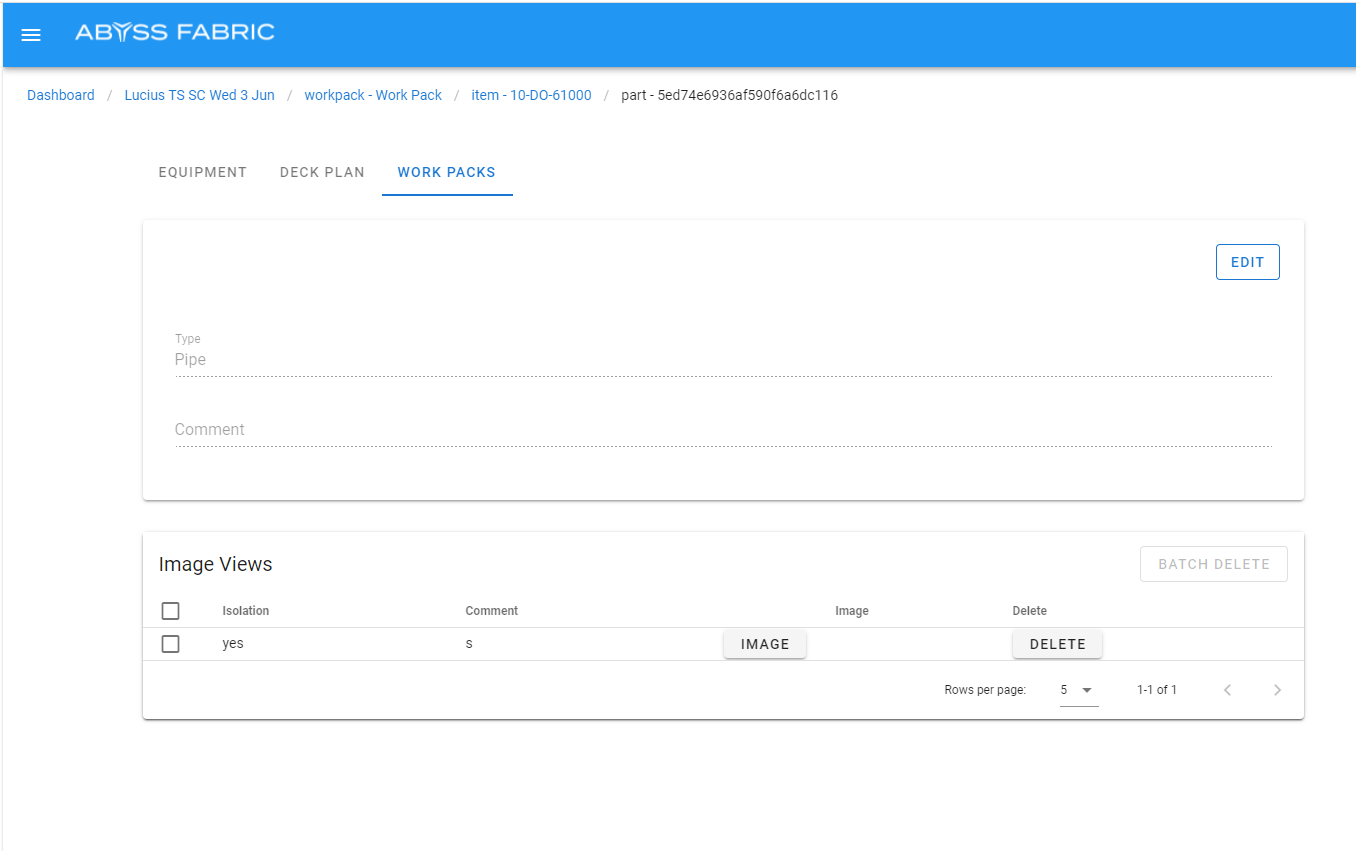
Task: Check the row with Isolation 'yes'
Action: tap(170, 644)
